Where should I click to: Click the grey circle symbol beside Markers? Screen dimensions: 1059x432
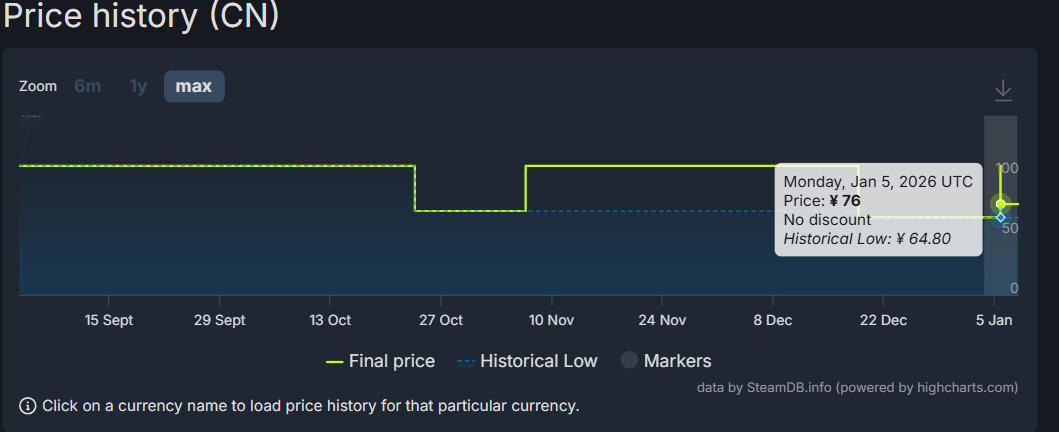click(x=629, y=361)
